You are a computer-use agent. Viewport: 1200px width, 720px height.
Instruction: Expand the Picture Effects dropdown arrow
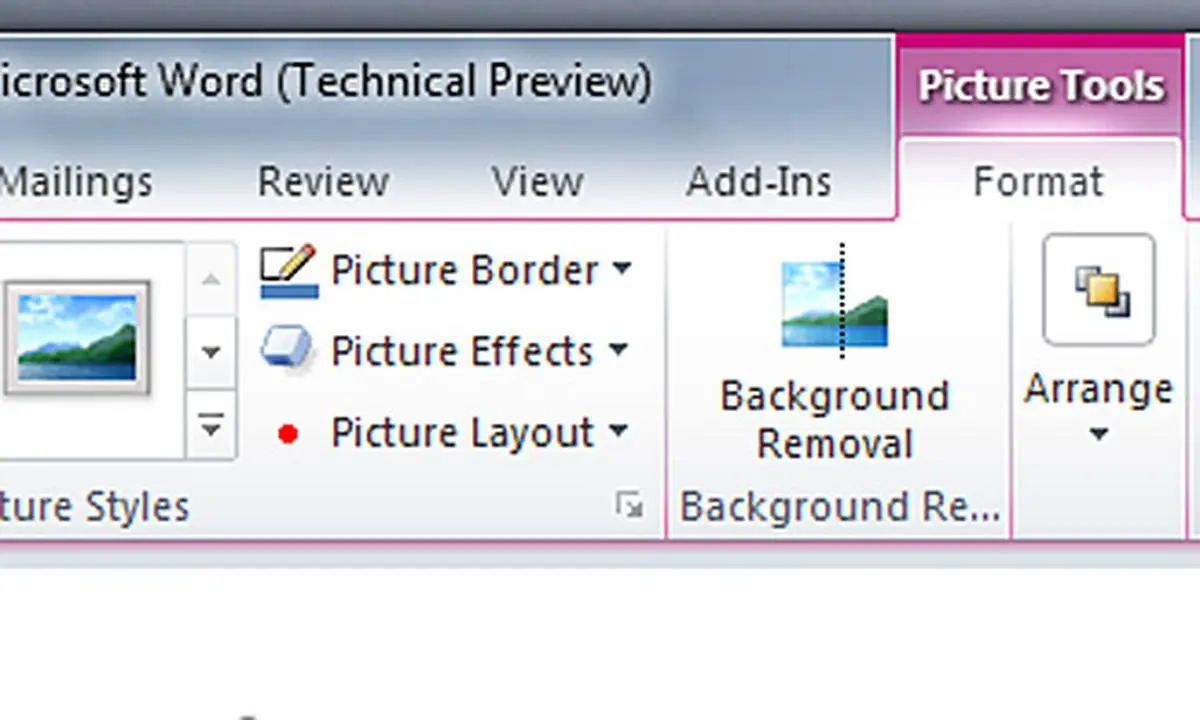click(x=619, y=350)
